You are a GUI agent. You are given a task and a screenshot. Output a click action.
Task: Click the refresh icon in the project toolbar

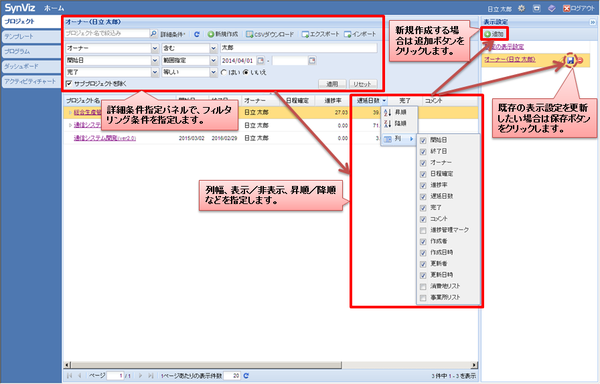(197, 34)
